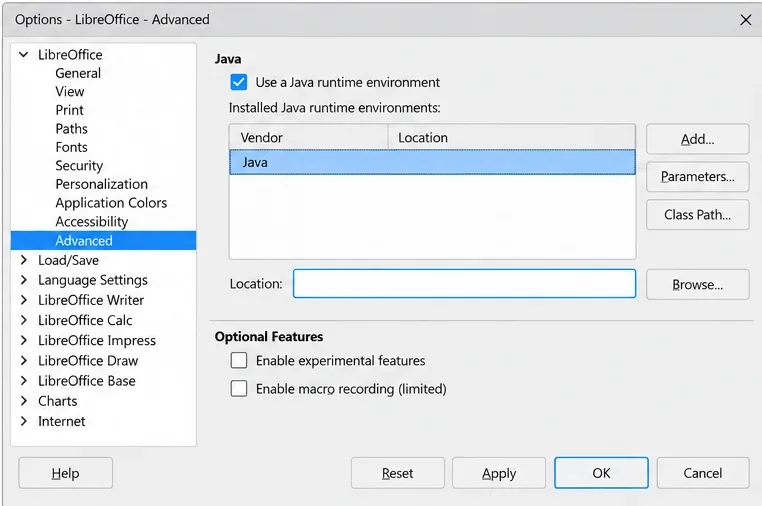This screenshot has height=506, width=762.
Task: Select the highlighted Advanced entry
Action: point(104,241)
